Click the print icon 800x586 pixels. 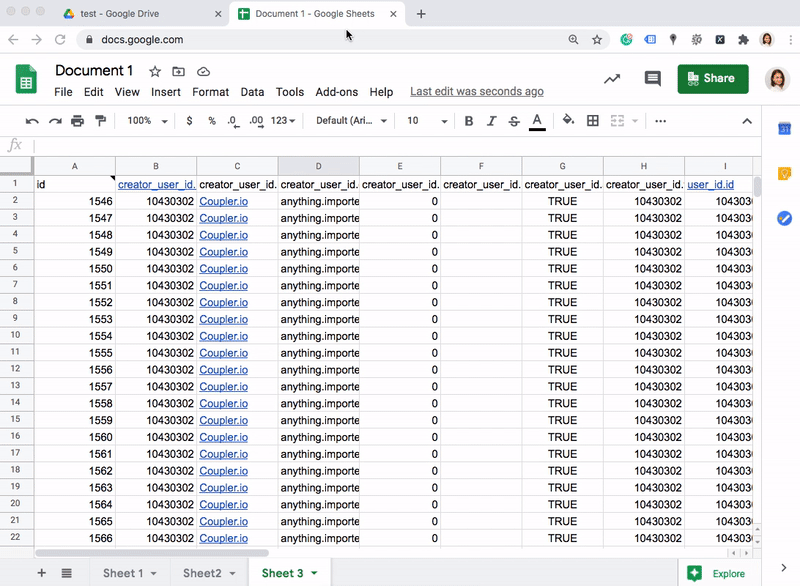coord(77,121)
